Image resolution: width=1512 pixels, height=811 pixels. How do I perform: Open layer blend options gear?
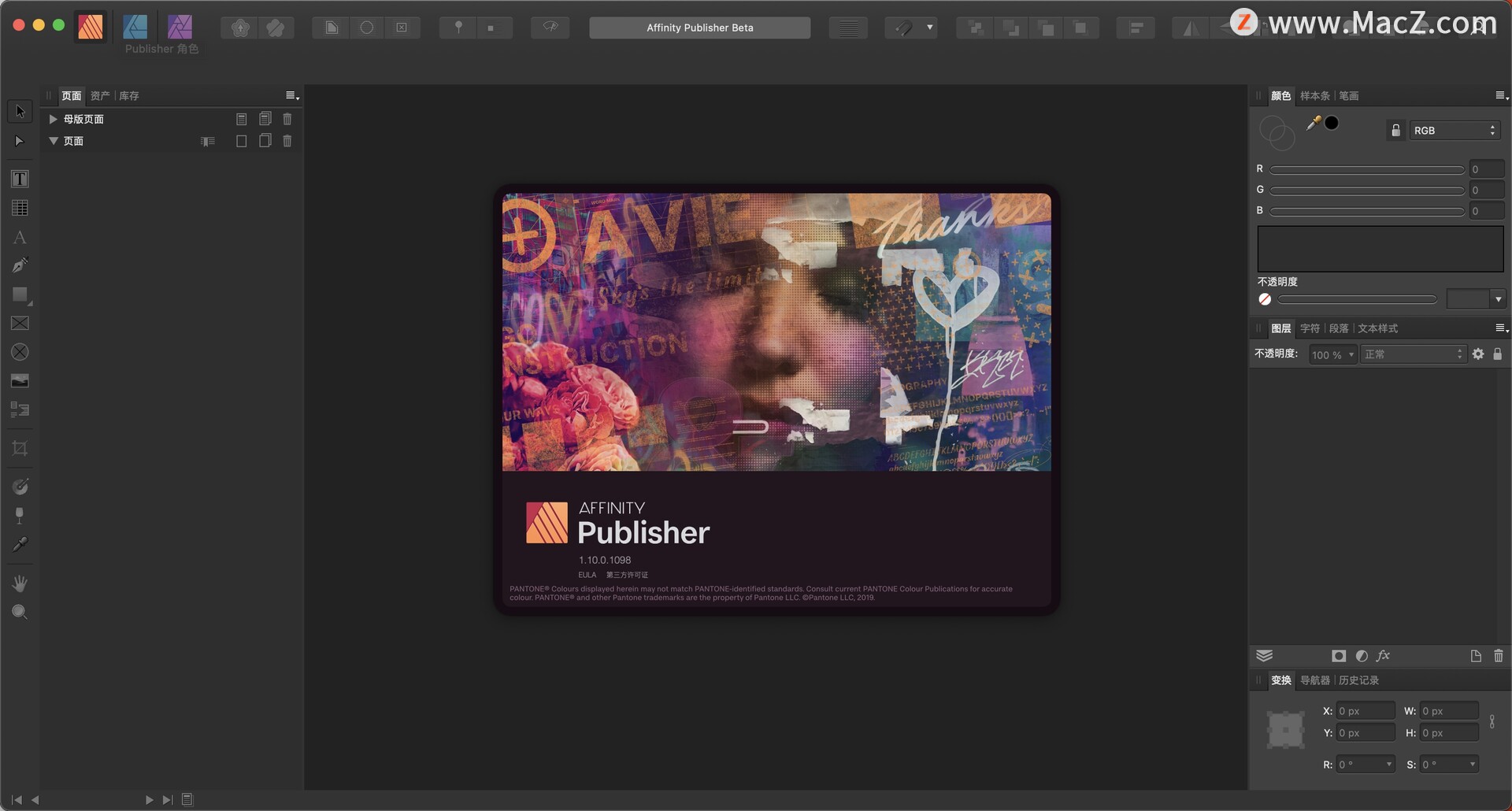(1478, 354)
